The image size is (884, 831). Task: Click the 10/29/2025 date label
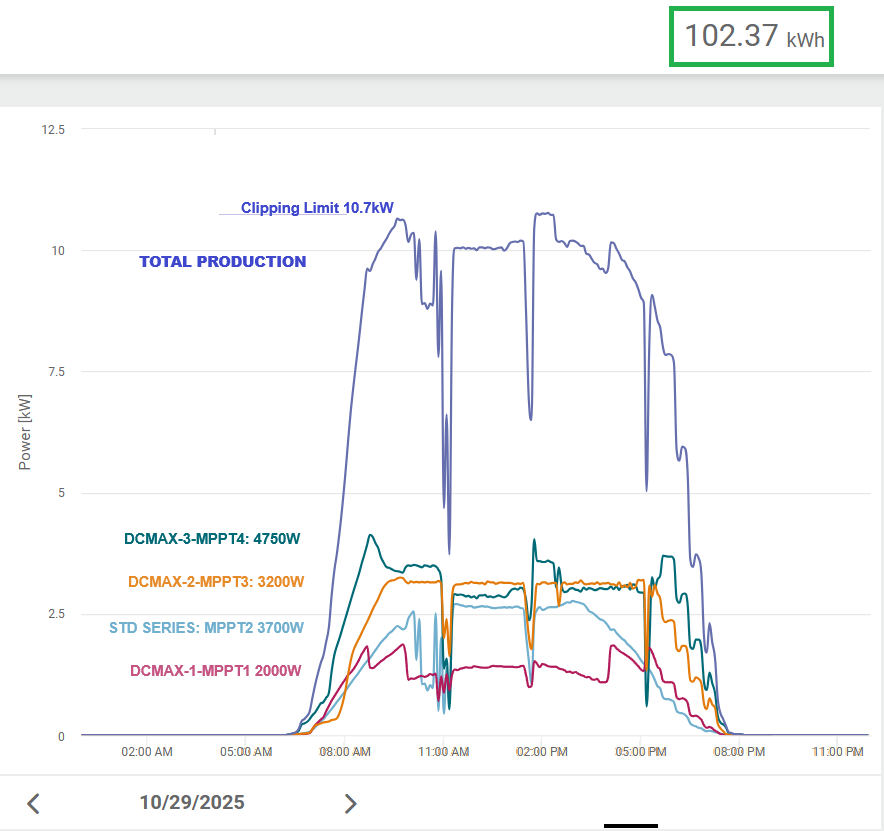192,803
